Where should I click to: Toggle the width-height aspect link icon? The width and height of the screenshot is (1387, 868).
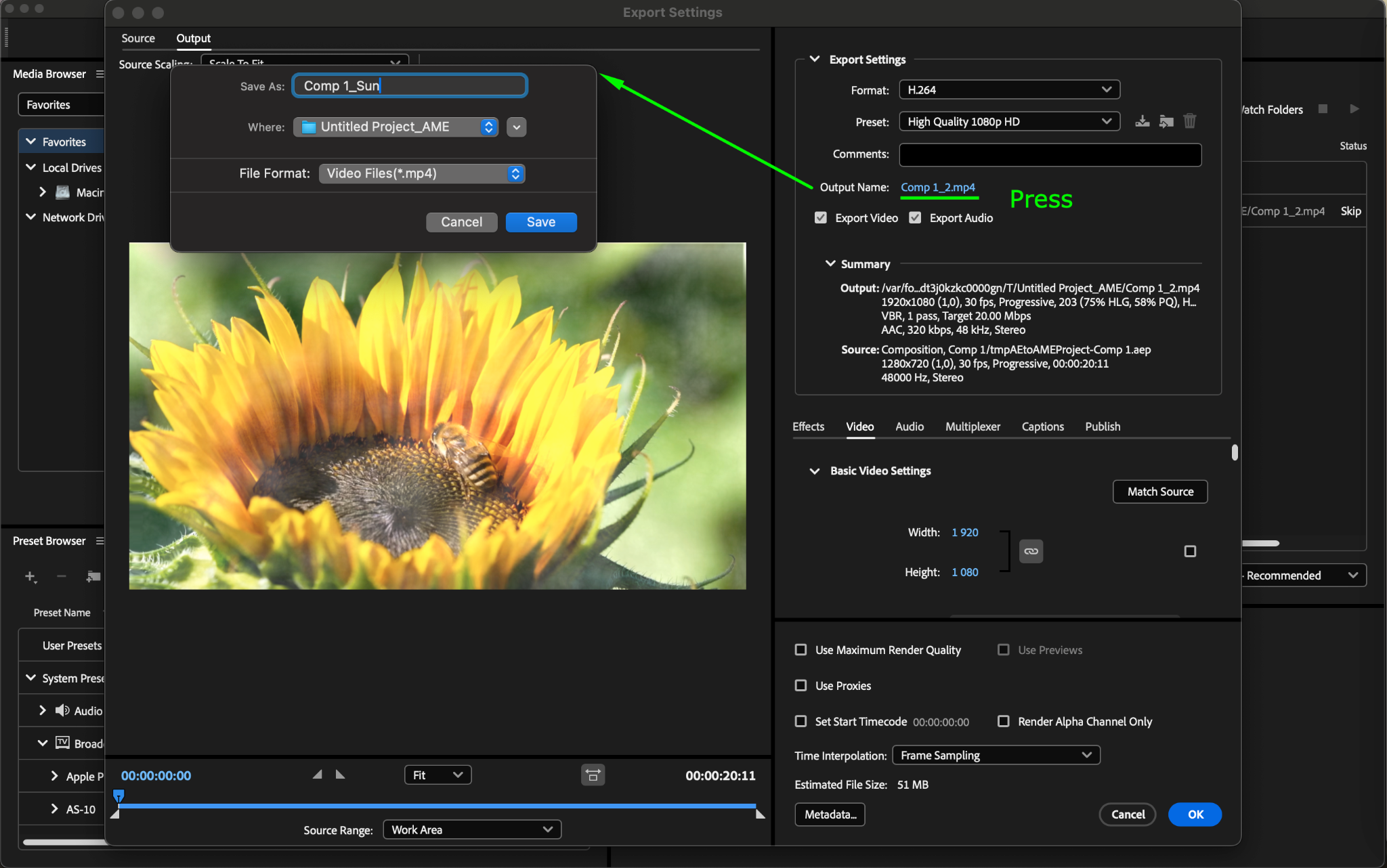(x=1031, y=551)
